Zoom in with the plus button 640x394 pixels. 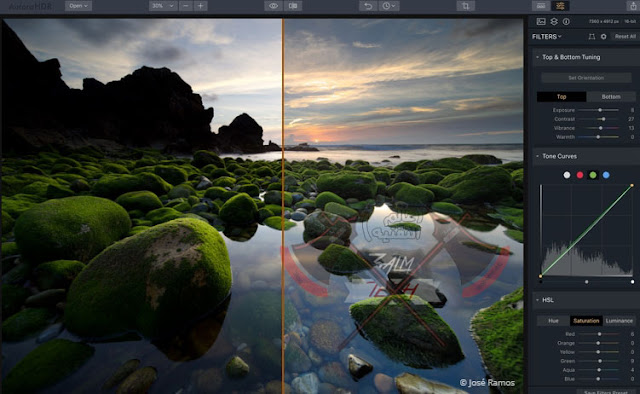[x=200, y=6]
